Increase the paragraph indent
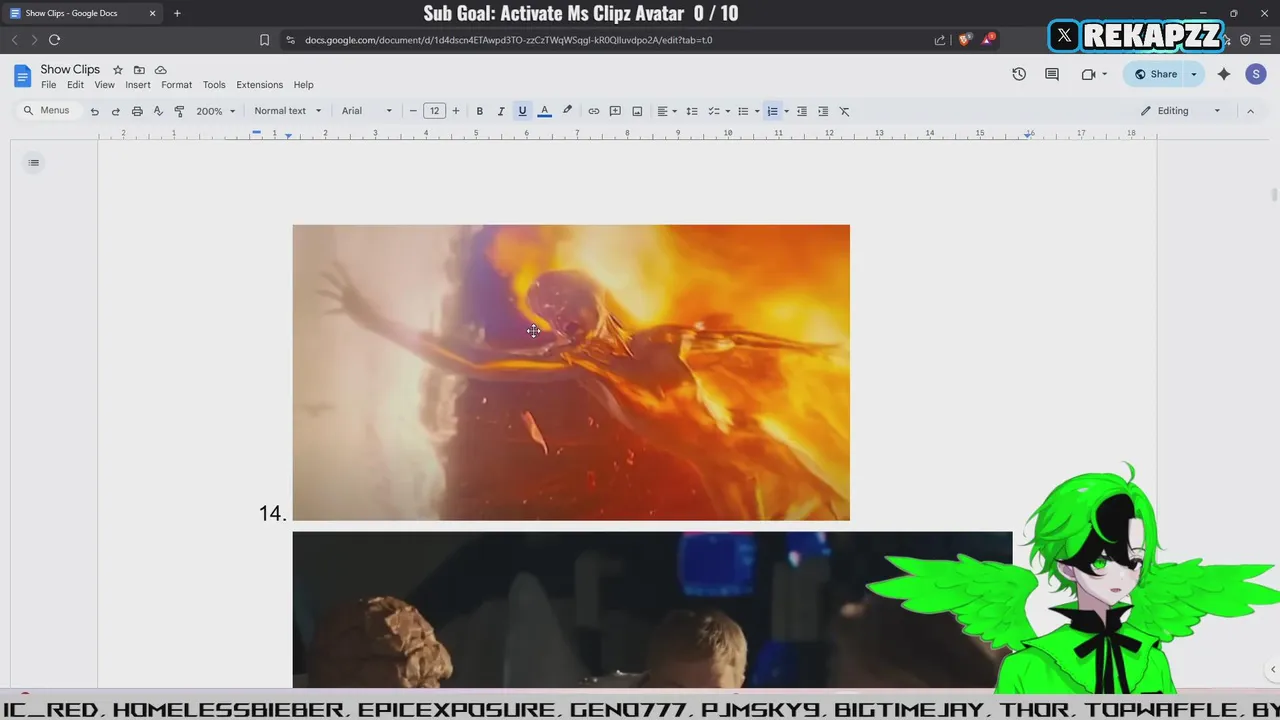 [x=823, y=111]
